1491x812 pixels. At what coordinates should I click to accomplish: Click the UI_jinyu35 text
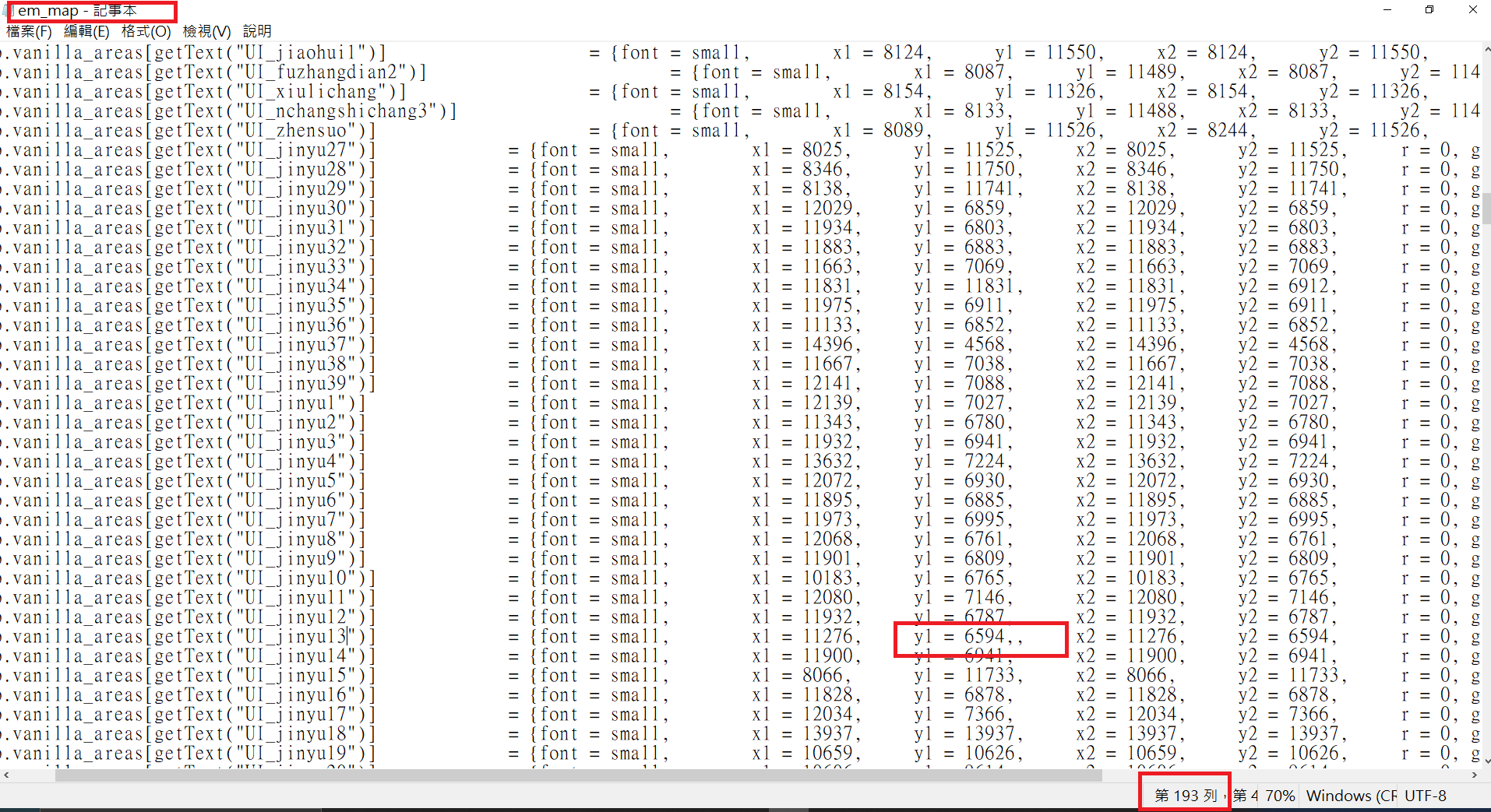(296, 306)
